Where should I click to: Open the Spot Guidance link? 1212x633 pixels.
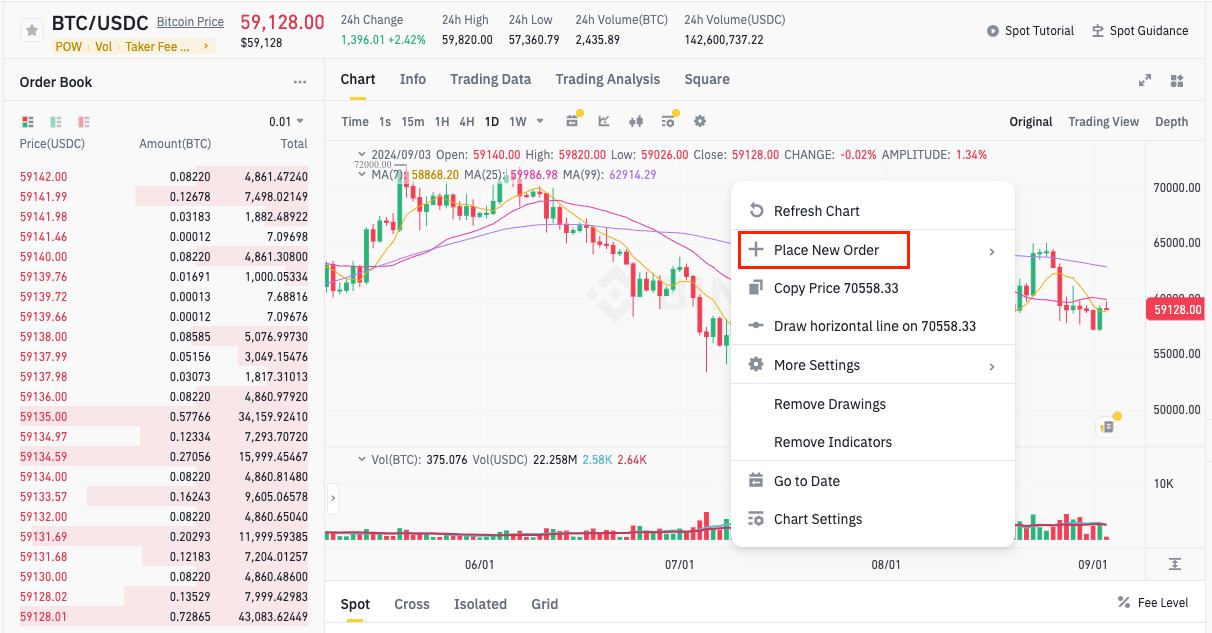point(1149,31)
